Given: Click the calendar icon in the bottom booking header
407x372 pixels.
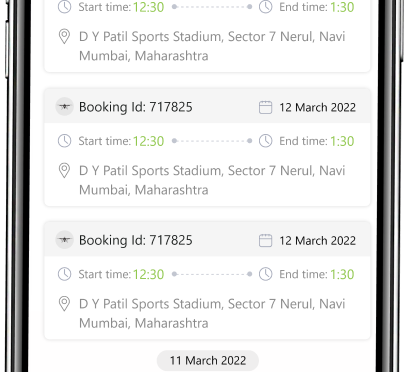Looking at the screenshot, I should (265, 240).
